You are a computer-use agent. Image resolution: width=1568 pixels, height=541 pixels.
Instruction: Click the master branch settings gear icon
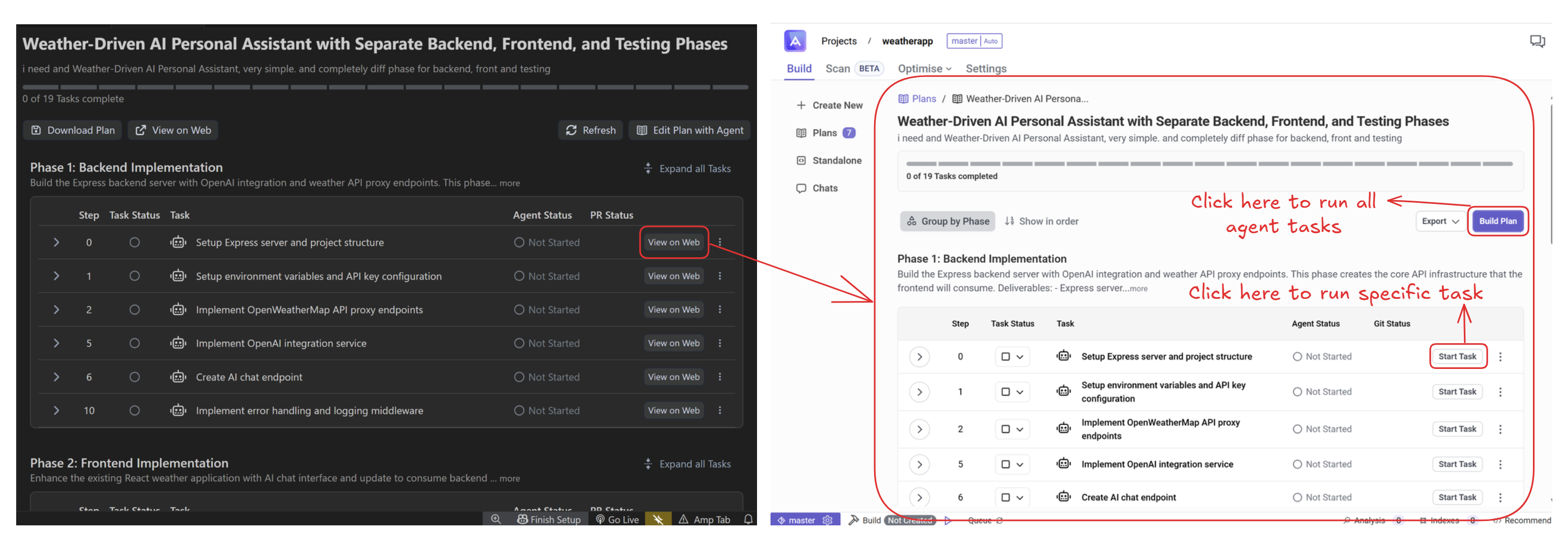[827, 521]
